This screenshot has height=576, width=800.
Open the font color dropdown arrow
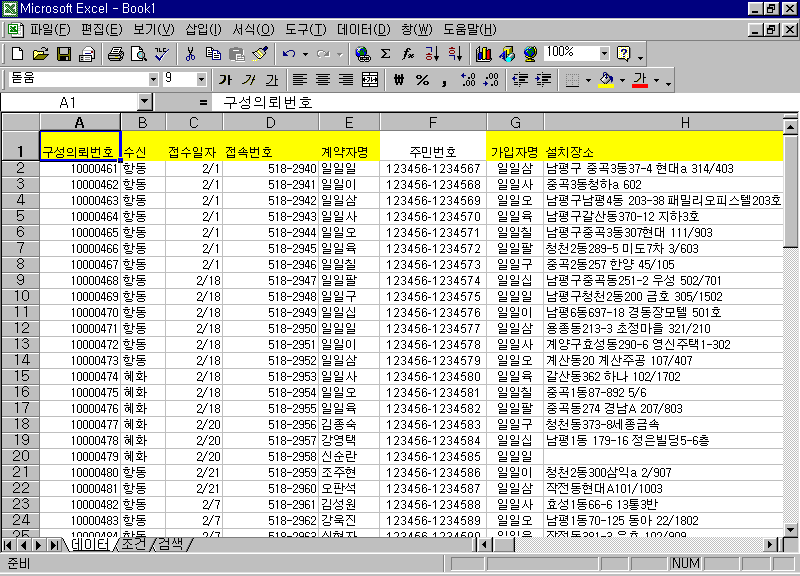coord(656,80)
